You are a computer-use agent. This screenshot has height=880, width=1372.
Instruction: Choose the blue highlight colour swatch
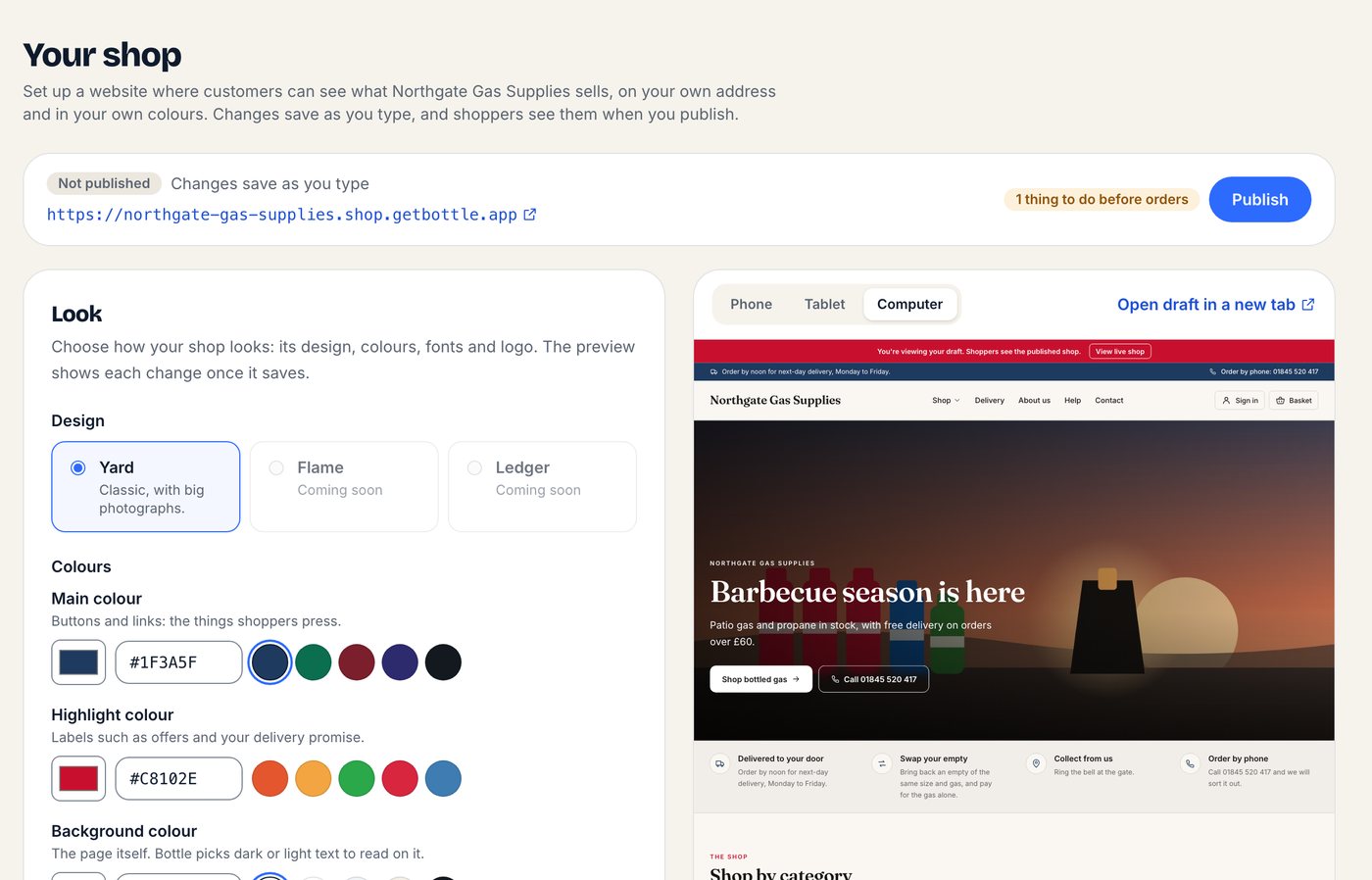click(443, 779)
